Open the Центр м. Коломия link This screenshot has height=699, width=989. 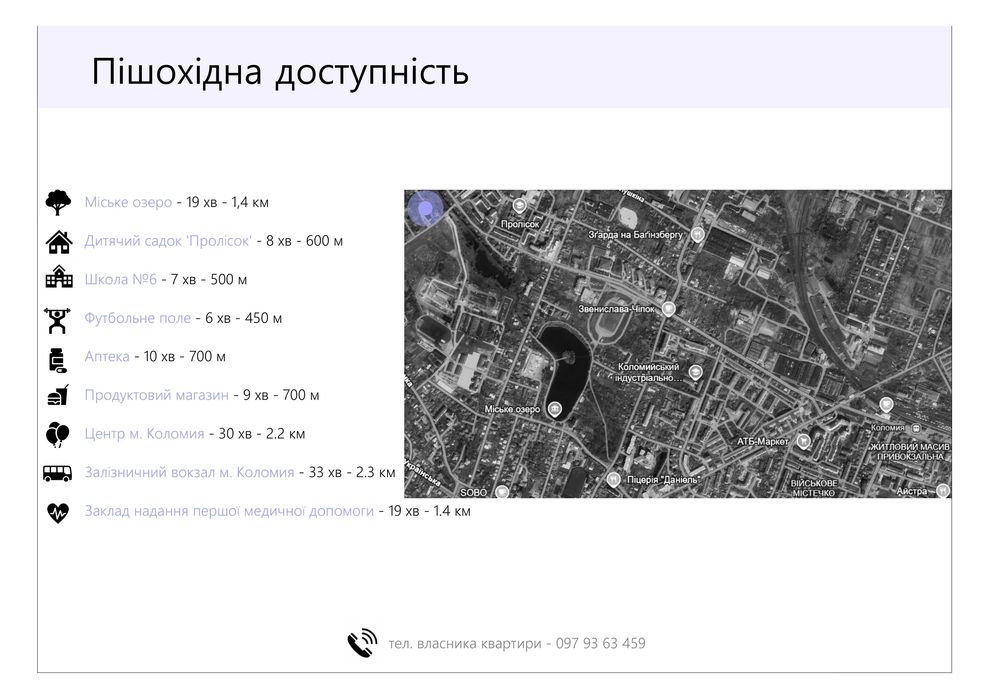(144, 434)
